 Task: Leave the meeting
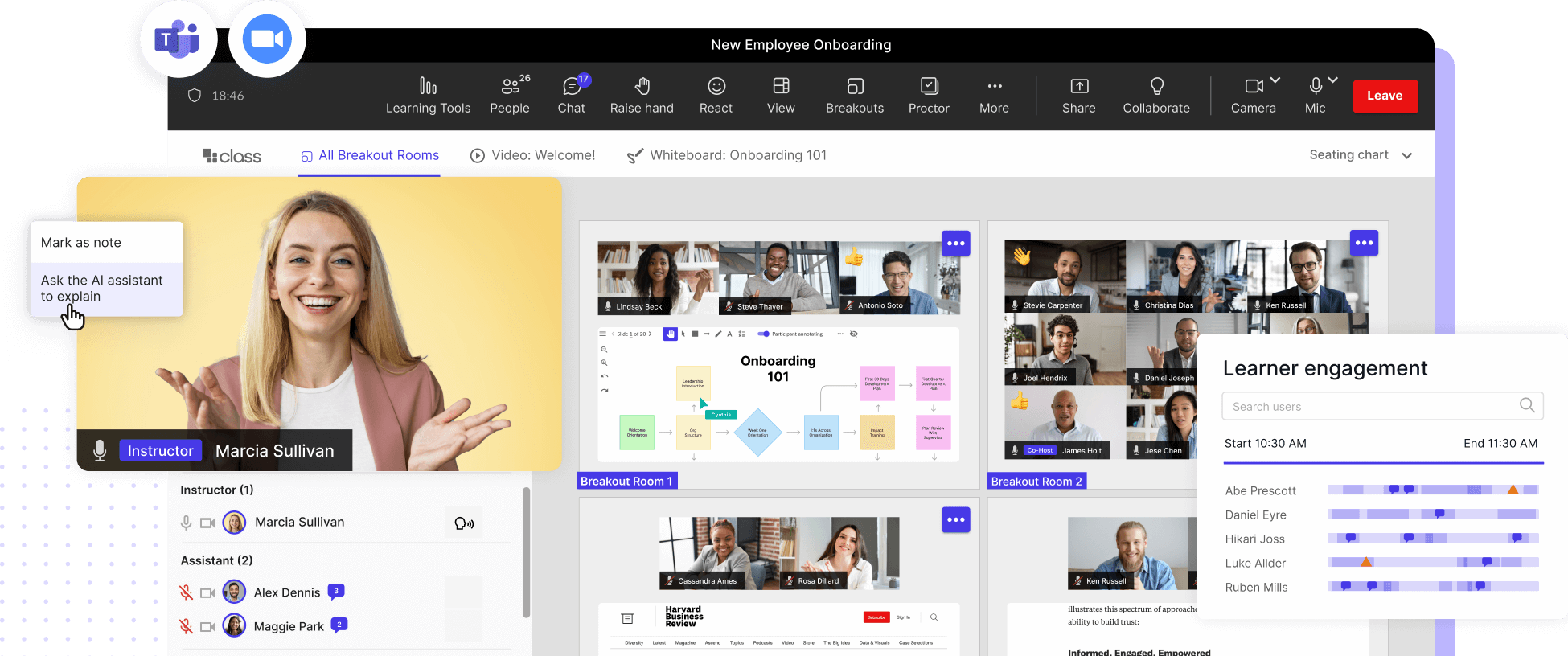[x=1385, y=96]
